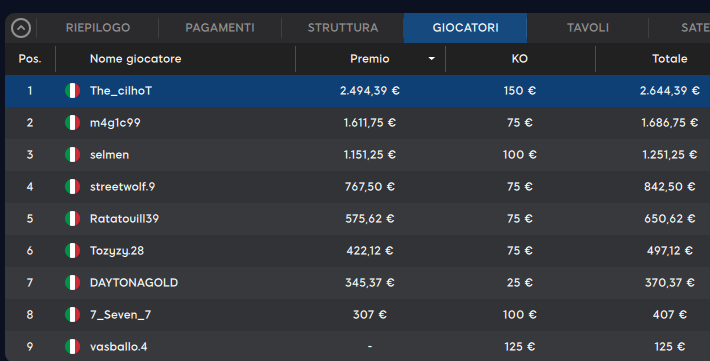The width and height of the screenshot is (710, 361).
Task: Click the flag icon next to selmen
Action: pos(72,154)
